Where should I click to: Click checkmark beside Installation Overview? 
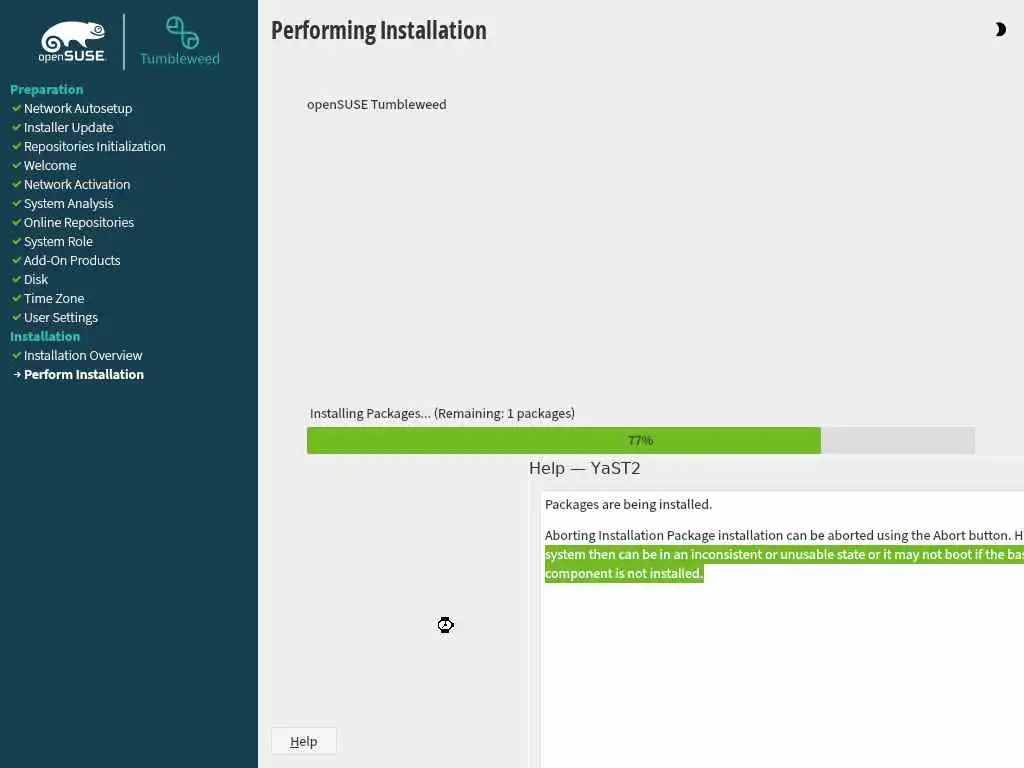coord(16,355)
